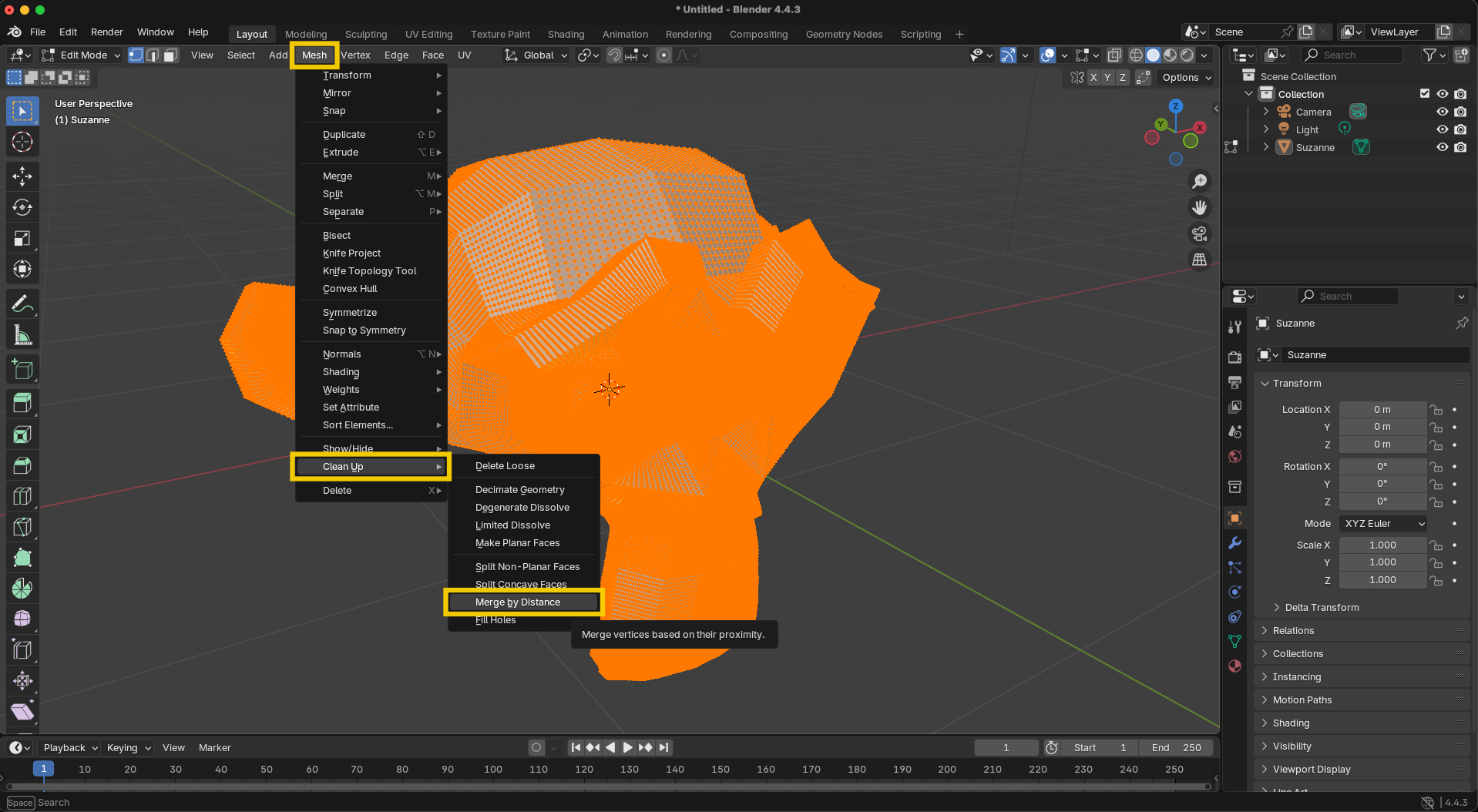Viewport: 1478px width, 812px height.
Task: Open Material properties tab icon
Action: [1235, 666]
